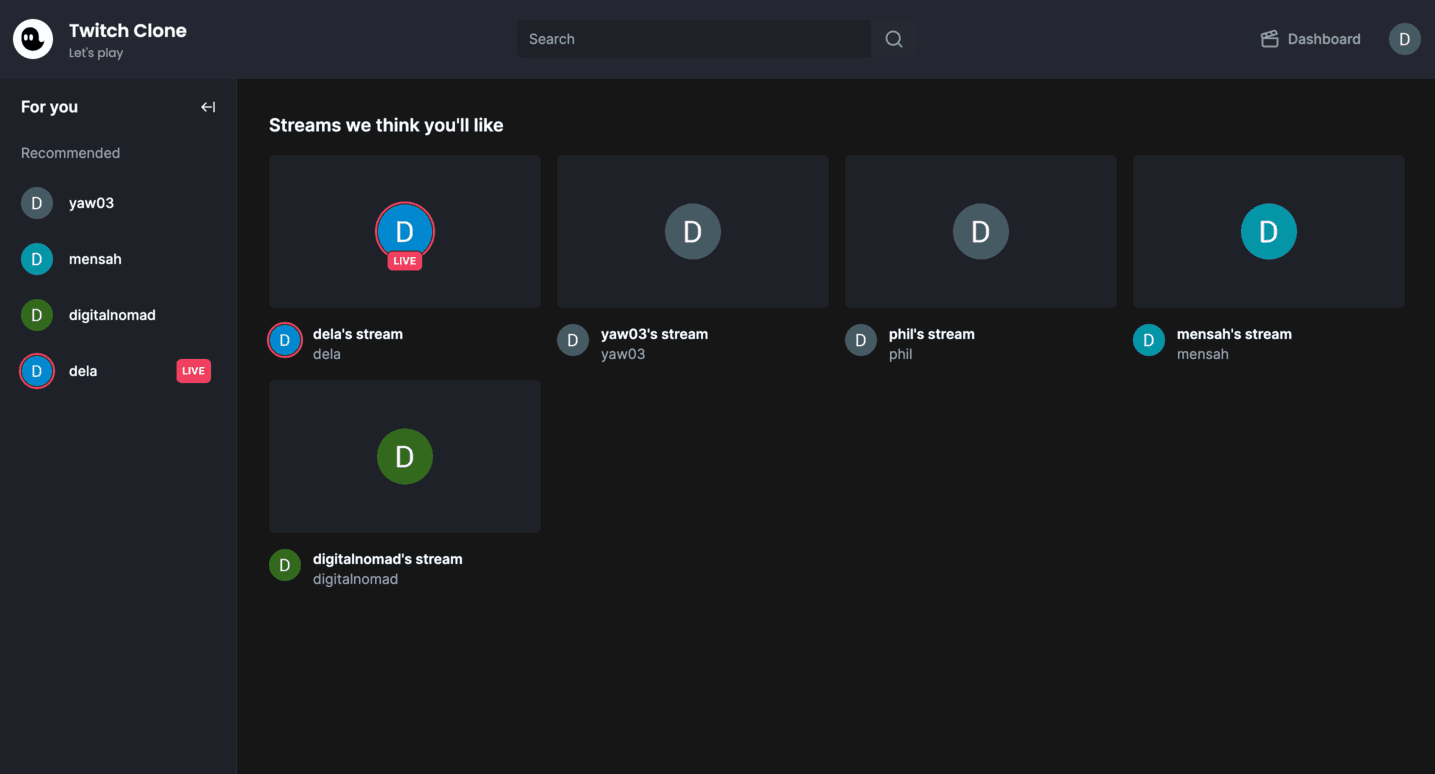This screenshot has height=774, width=1435.
Task: Click digitalnomad's green avatar in sidebar
Action: click(x=37, y=315)
